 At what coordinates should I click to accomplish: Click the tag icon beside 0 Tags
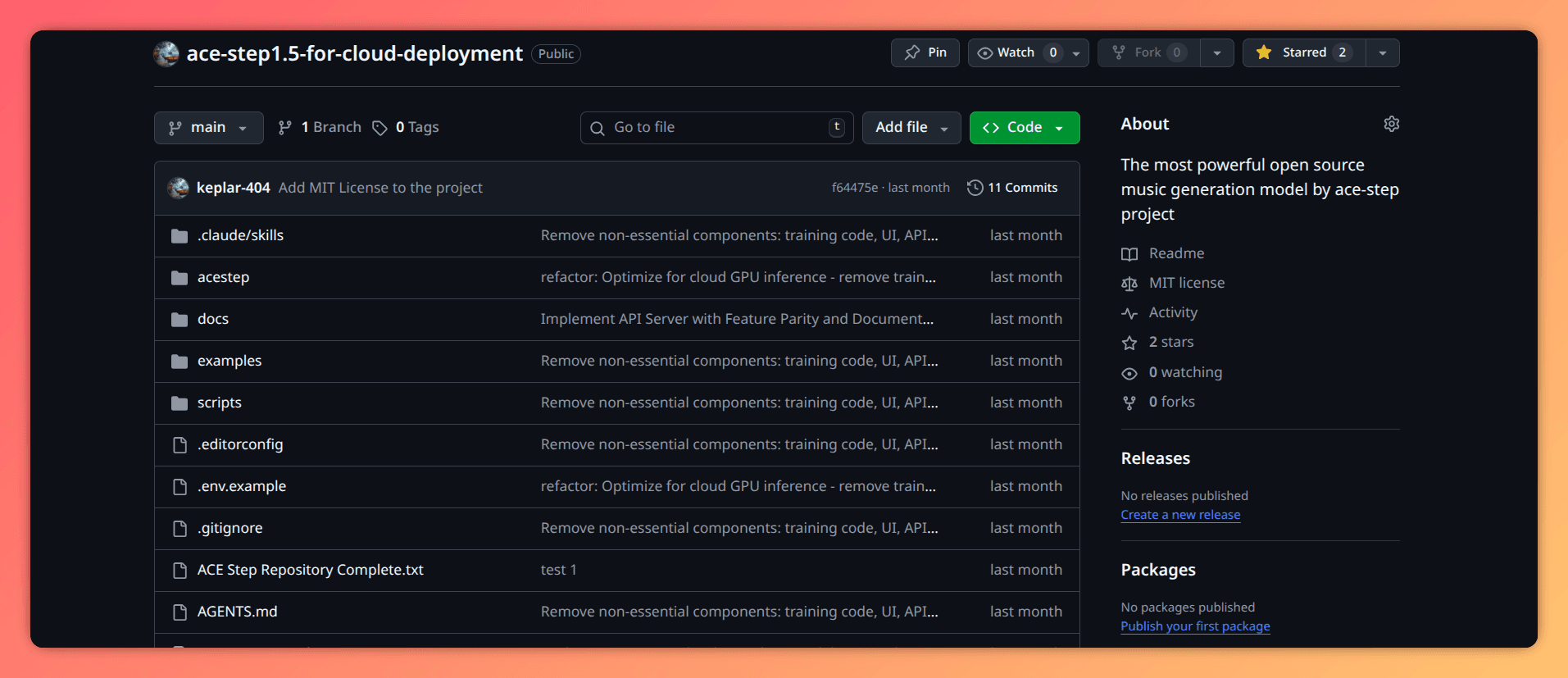tap(380, 128)
